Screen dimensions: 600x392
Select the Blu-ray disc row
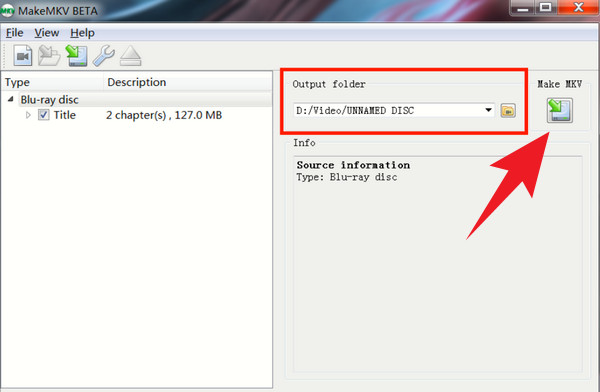138,100
